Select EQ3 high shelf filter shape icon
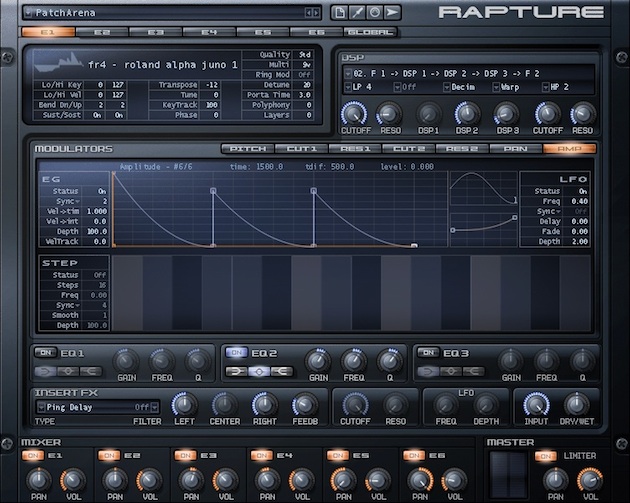Screen dimensions: 630x503 tap(474, 371)
